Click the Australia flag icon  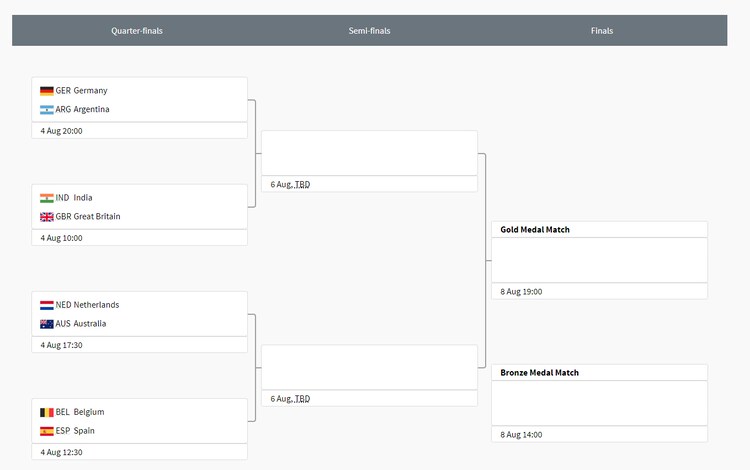[46, 324]
